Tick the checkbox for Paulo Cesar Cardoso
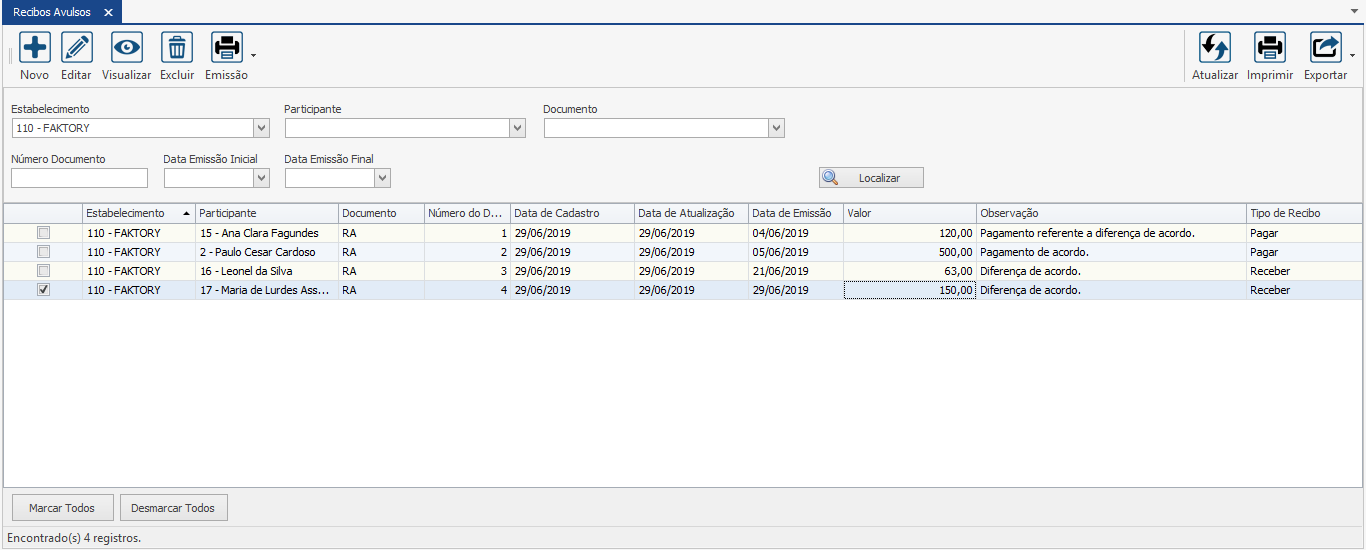Viewport: 1366px width, 550px height. [x=43, y=252]
